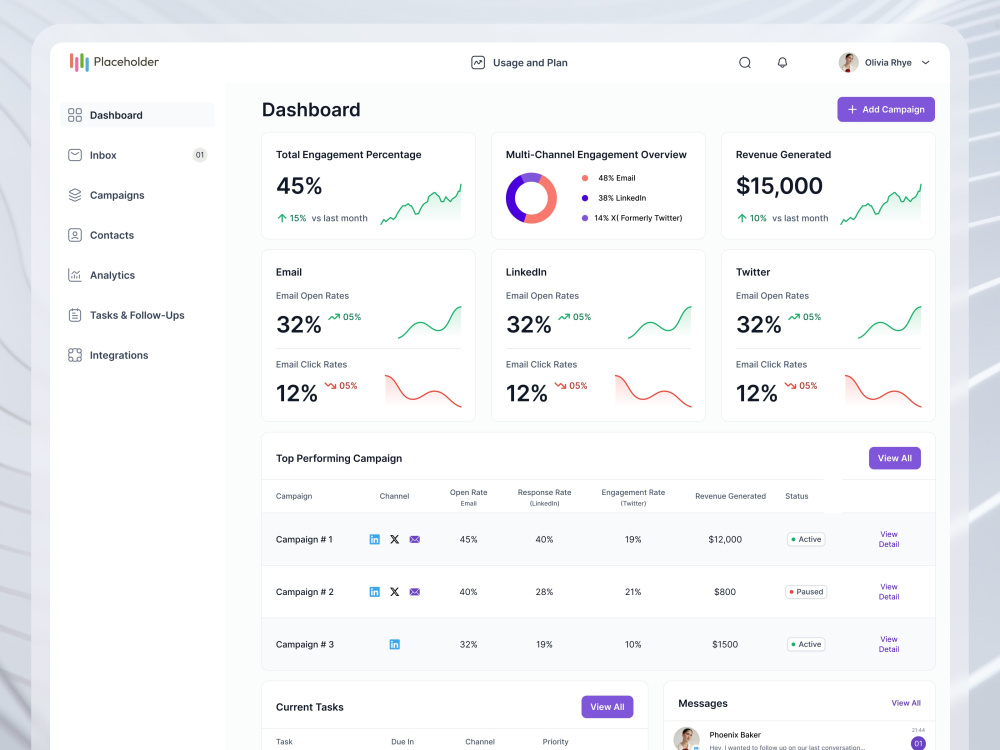Click the Twitter card Click Rates red chart
The image size is (1000, 750).
point(883,391)
